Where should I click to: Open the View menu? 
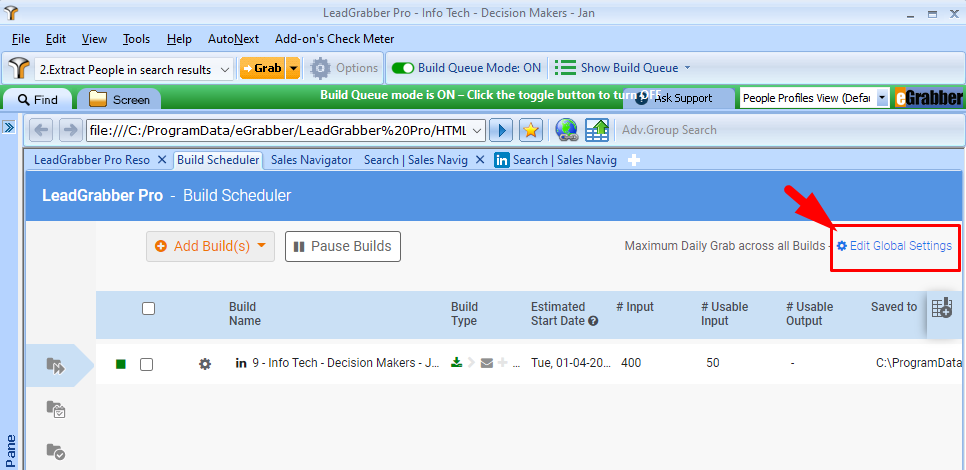(x=94, y=39)
